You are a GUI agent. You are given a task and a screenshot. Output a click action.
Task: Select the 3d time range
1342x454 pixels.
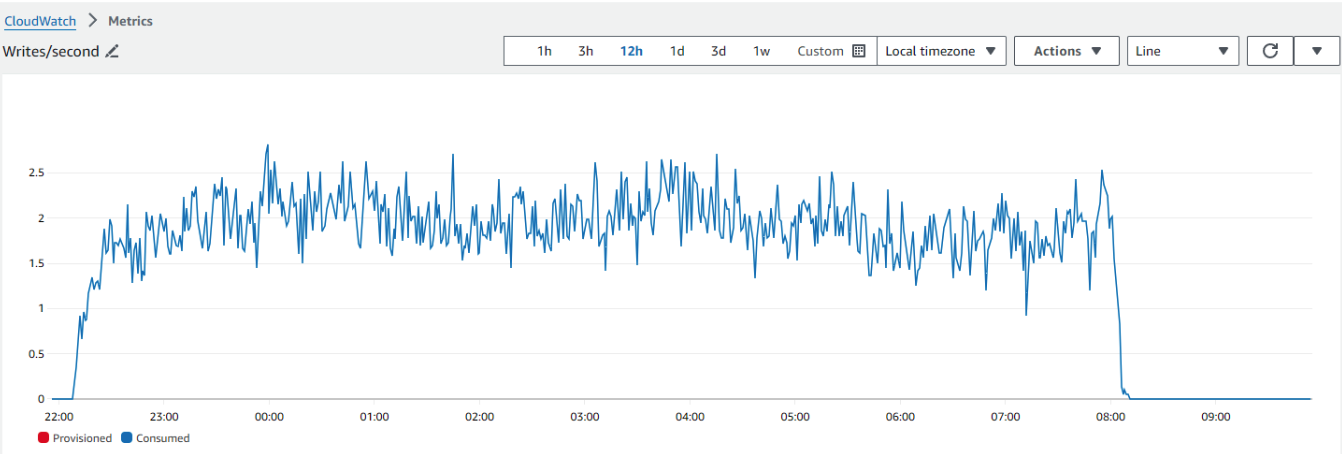click(x=718, y=51)
